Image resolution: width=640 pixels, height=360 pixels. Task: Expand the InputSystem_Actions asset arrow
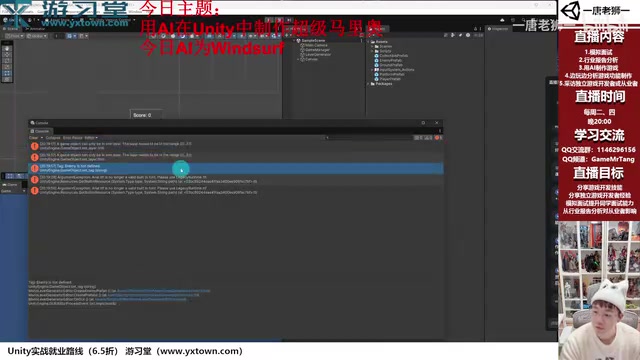point(372,70)
